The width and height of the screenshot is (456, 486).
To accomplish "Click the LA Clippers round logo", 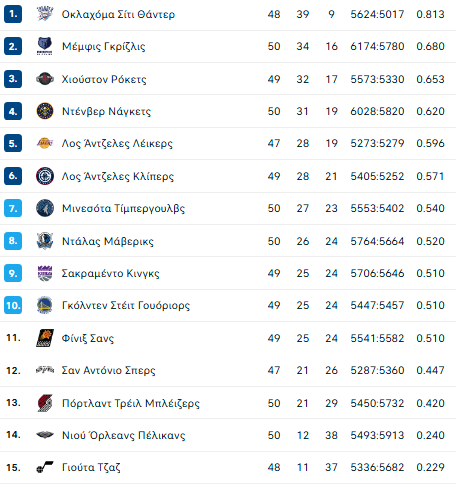I will click(45, 176).
